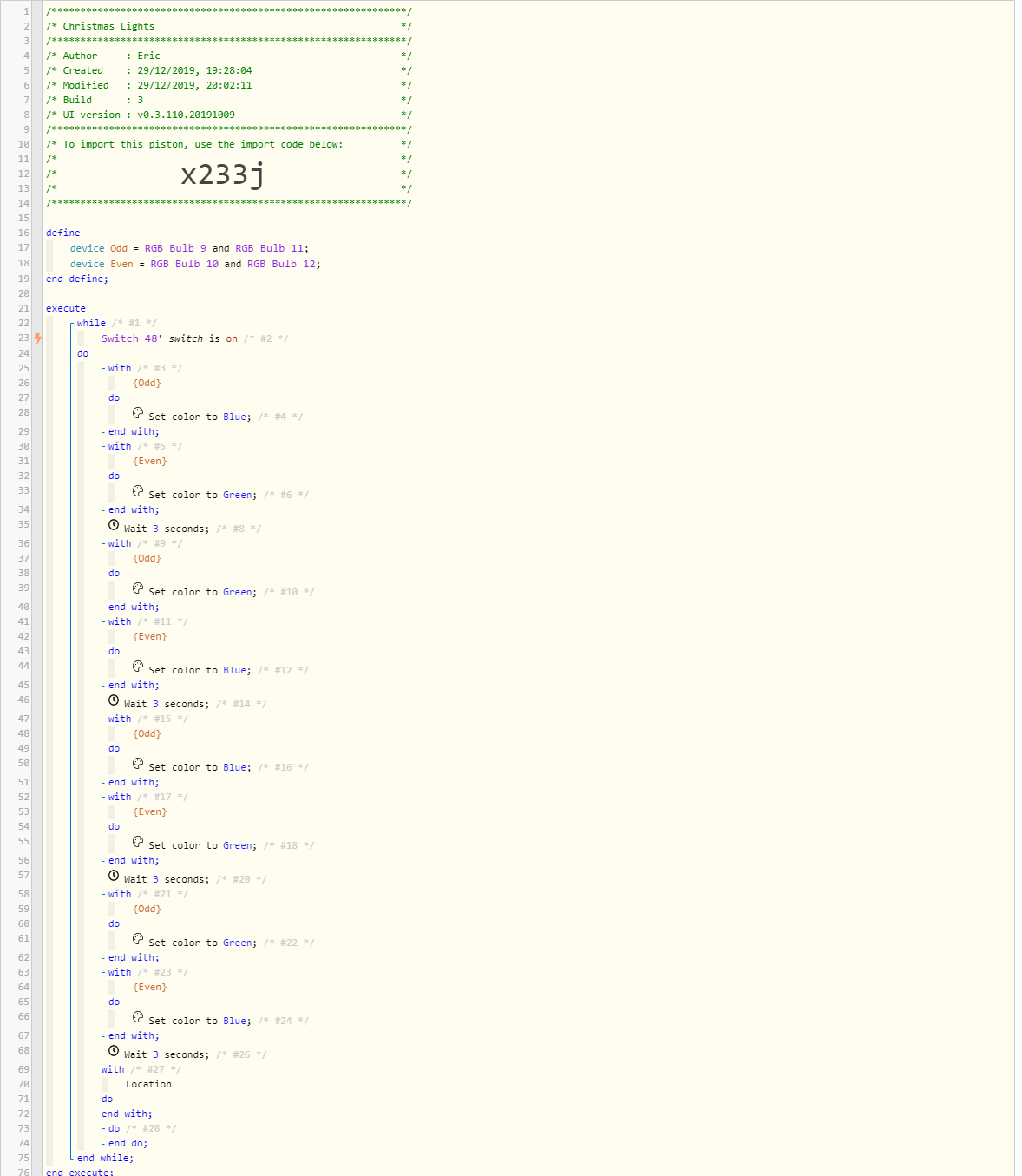Click the RGB Bulb 12 device
Image resolution: width=1022 pixels, height=1176 pixels.
(x=281, y=264)
